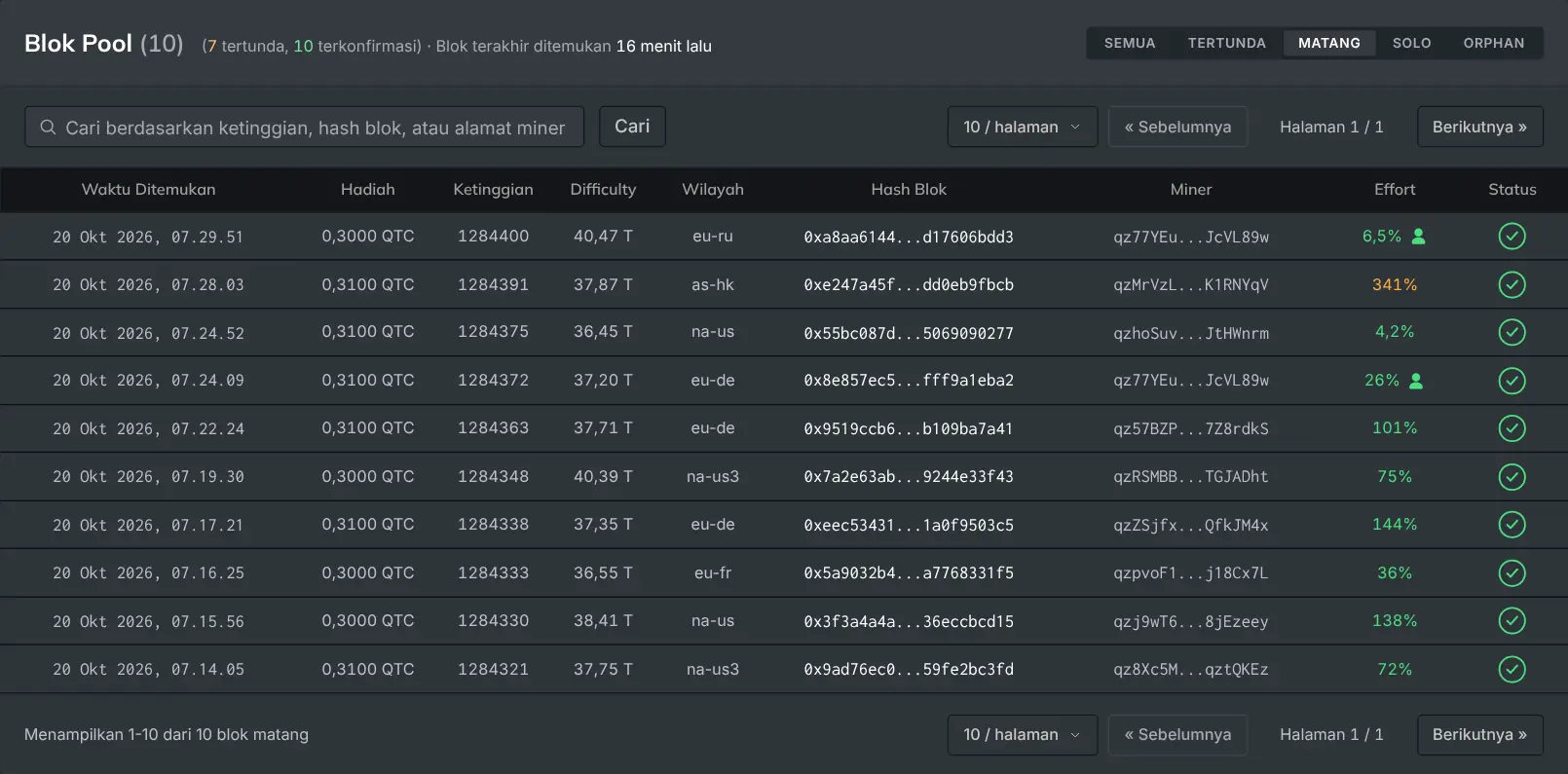Click solo miner icon on block 1284400

point(1418,237)
